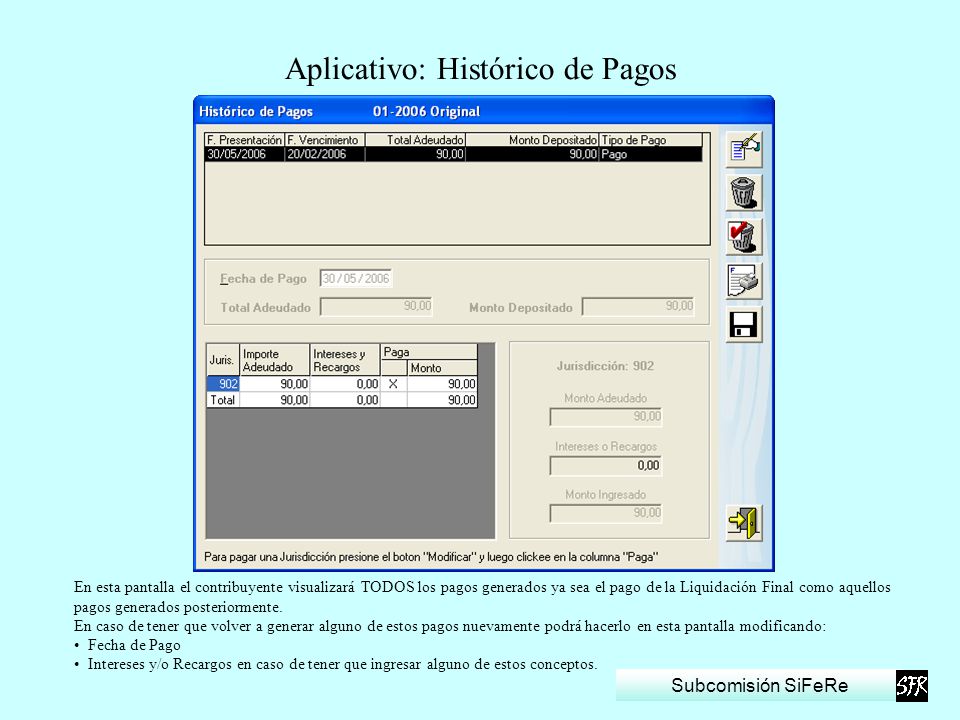Click the Modificar edit icon button
960x720 pixels.
744,149
